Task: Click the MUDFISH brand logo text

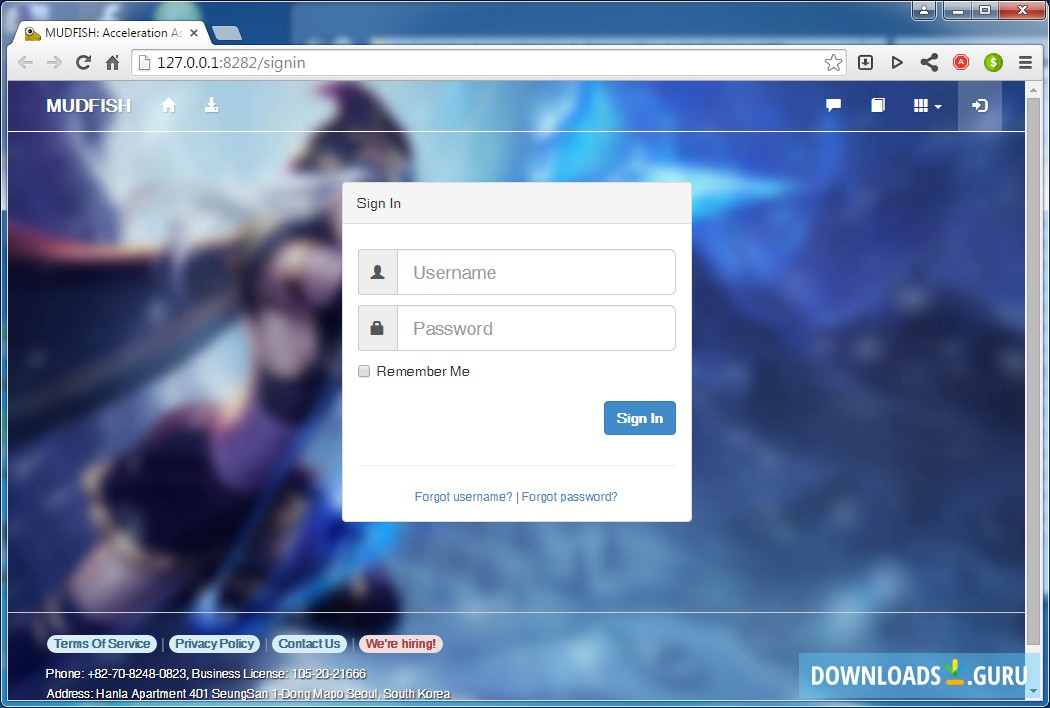Action: [x=88, y=106]
